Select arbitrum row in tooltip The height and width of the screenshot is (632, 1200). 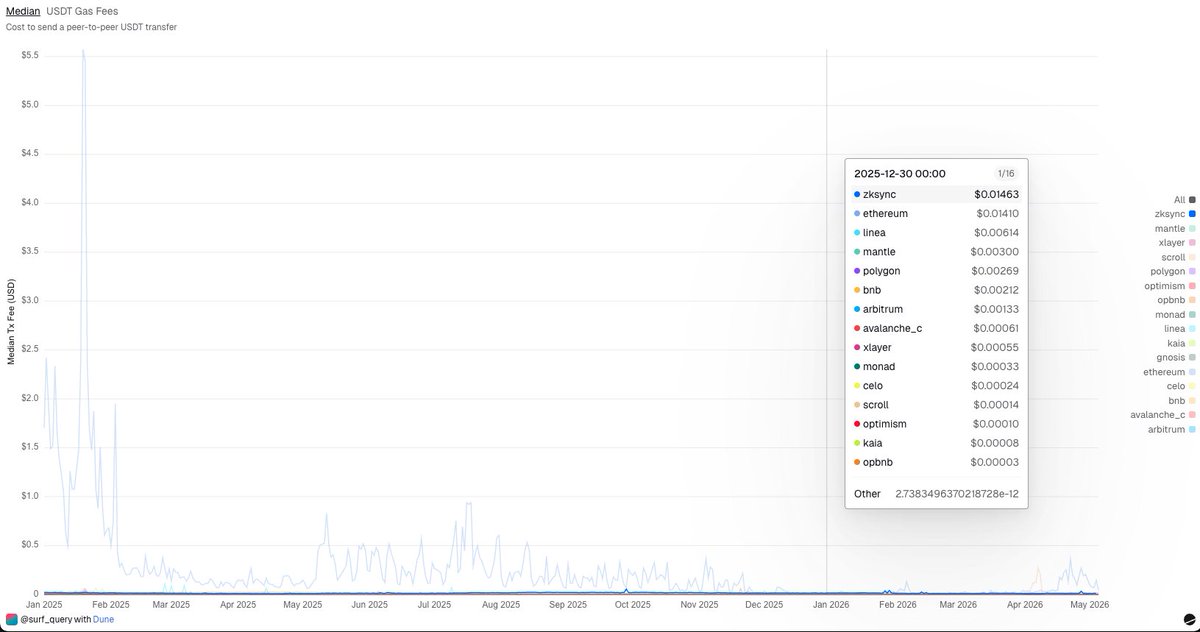coord(936,309)
